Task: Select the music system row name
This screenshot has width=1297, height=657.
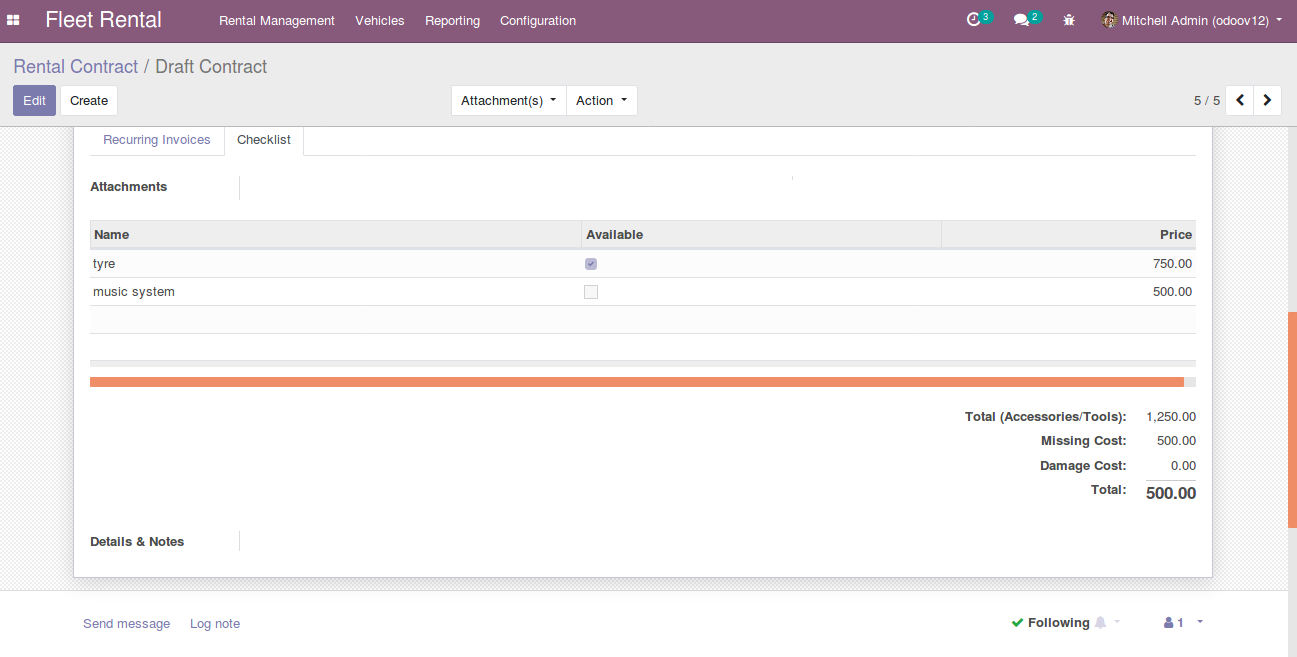Action: pos(134,292)
